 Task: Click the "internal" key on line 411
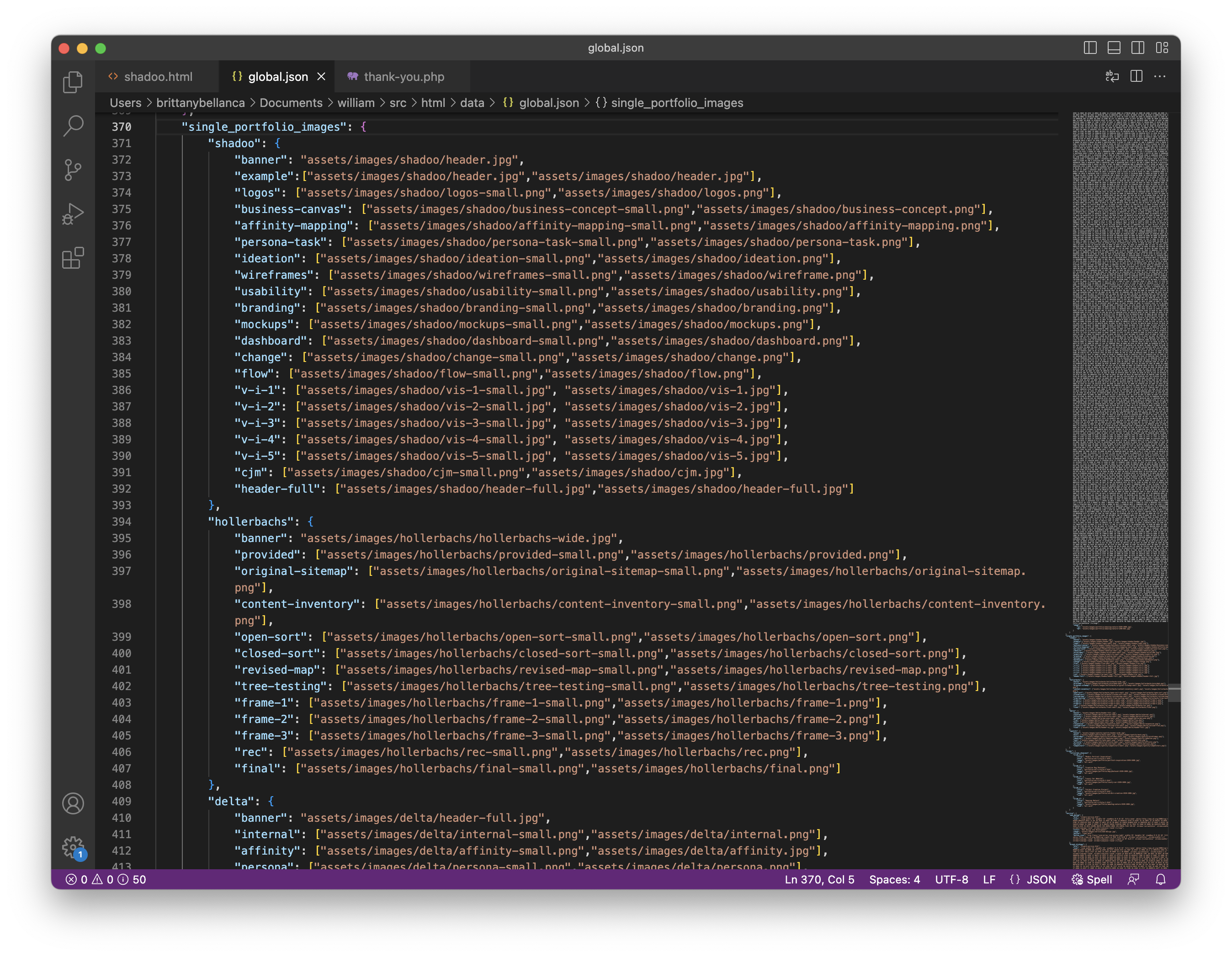coord(267,834)
